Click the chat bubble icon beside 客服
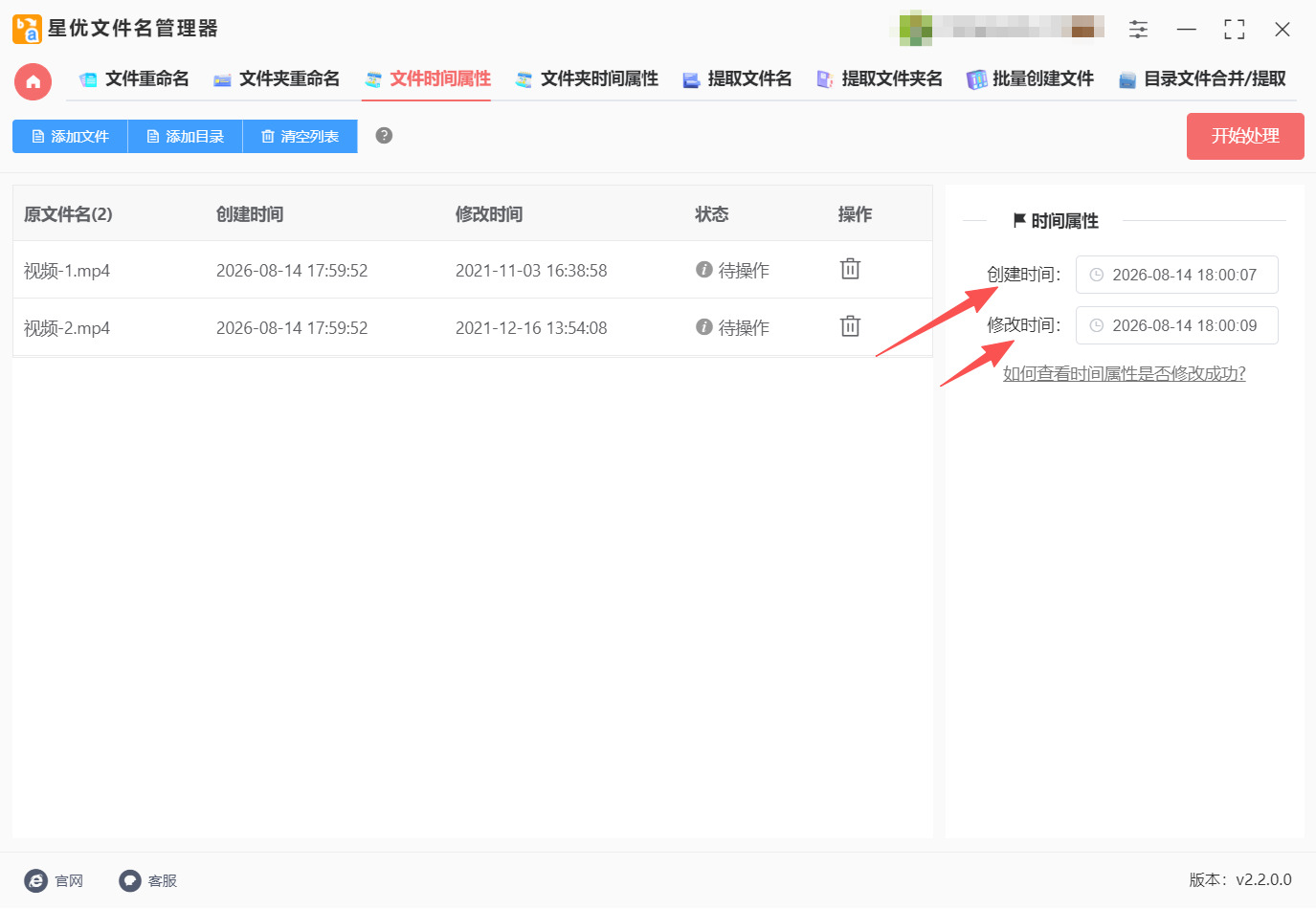The height and width of the screenshot is (909, 1316). click(130, 881)
